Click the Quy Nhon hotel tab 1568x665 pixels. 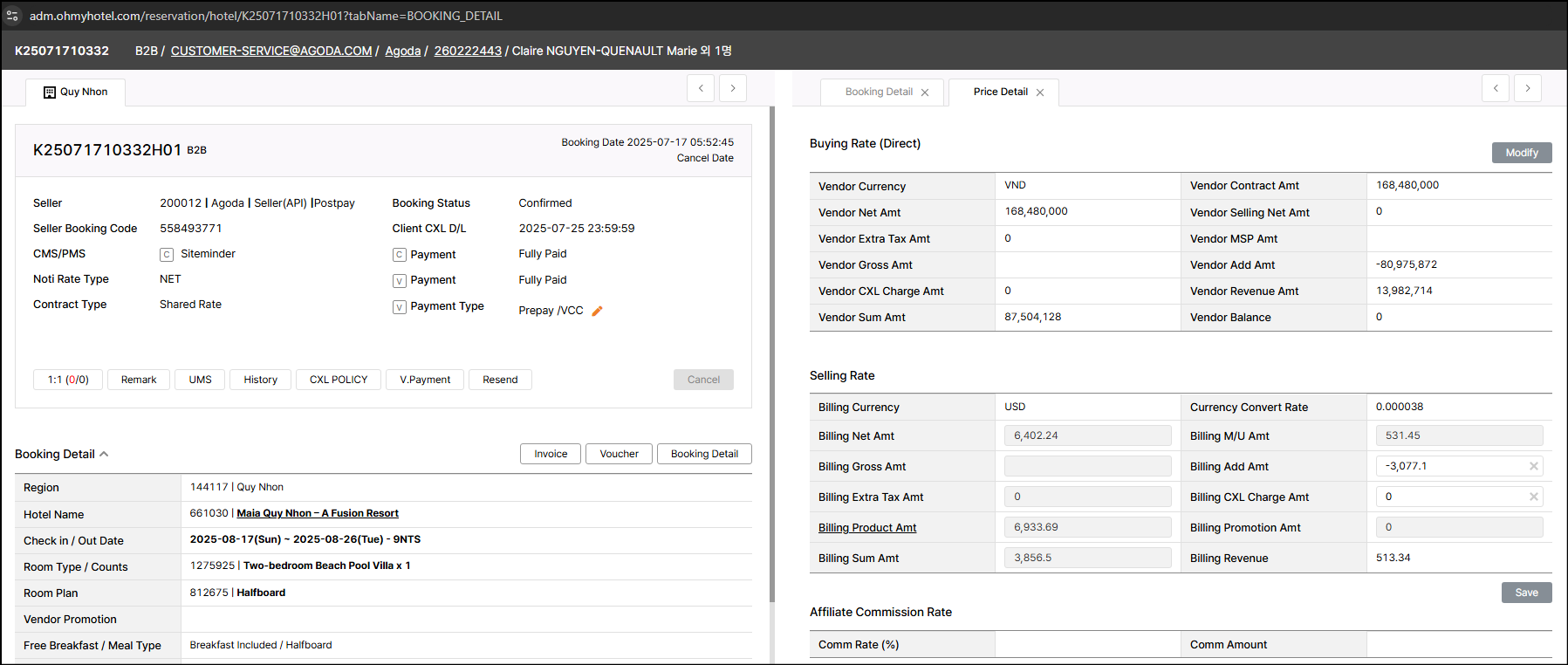click(x=76, y=92)
